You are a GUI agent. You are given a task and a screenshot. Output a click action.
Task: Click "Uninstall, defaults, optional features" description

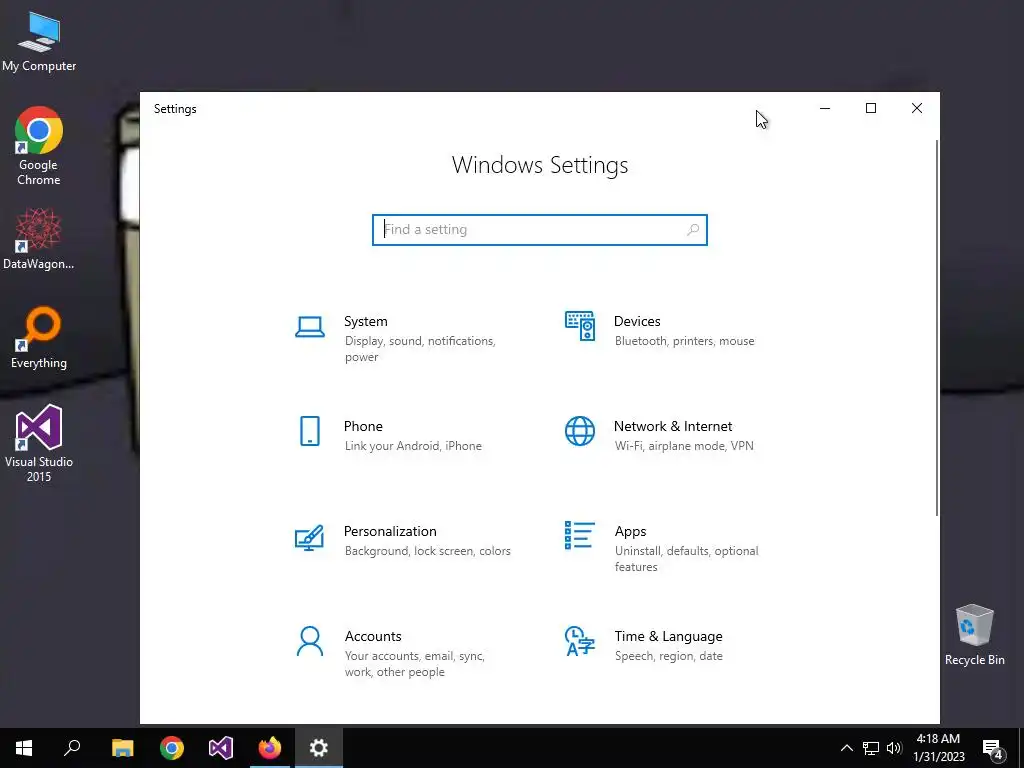686,558
